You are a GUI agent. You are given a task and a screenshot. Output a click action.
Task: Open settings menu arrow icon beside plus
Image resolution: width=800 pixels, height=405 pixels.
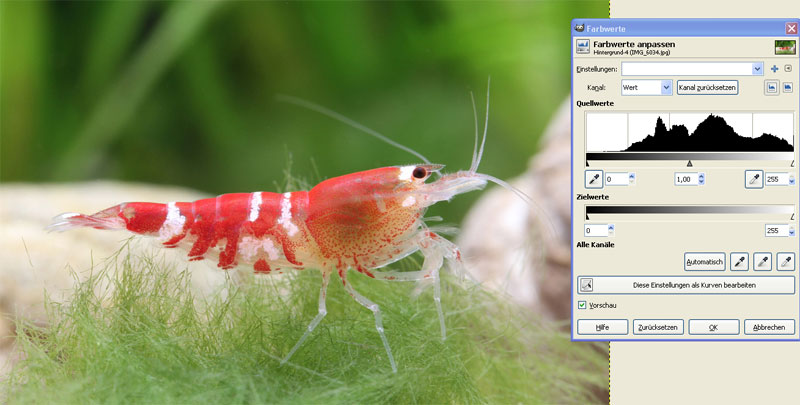coord(788,69)
